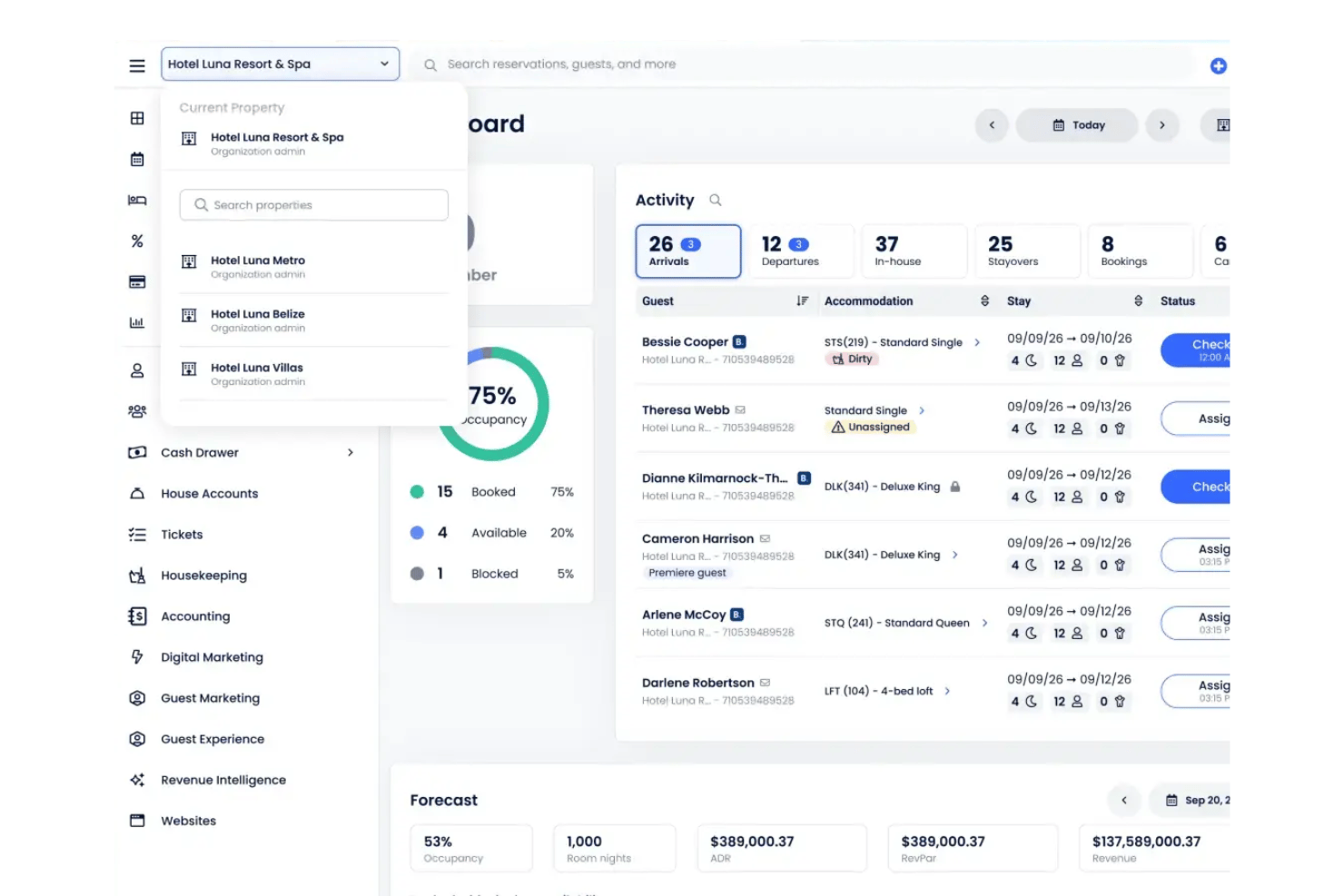1344x896 pixels.
Task: Click the Forecast previous arrow button
Action: [x=1124, y=800]
